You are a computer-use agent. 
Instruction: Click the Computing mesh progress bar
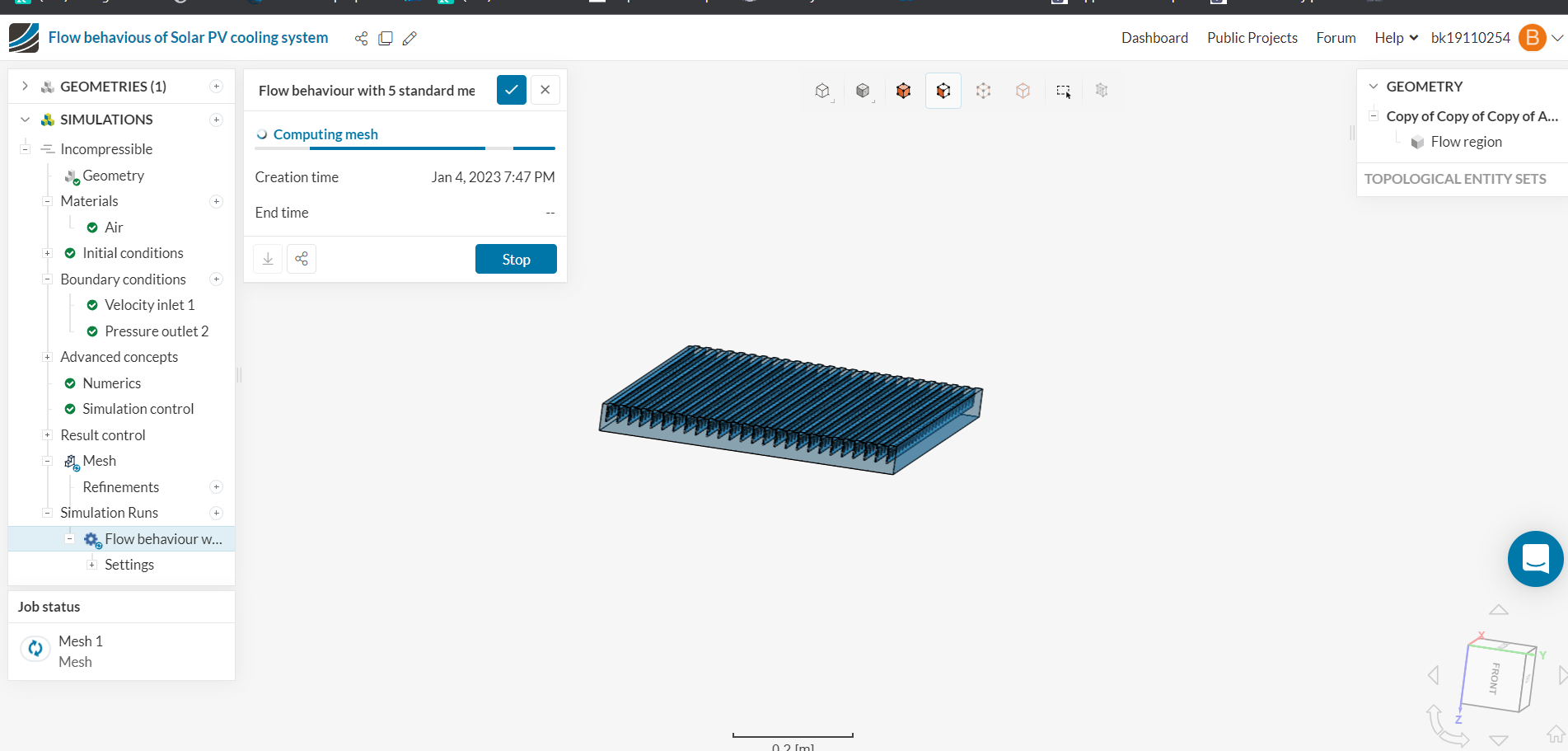point(405,148)
